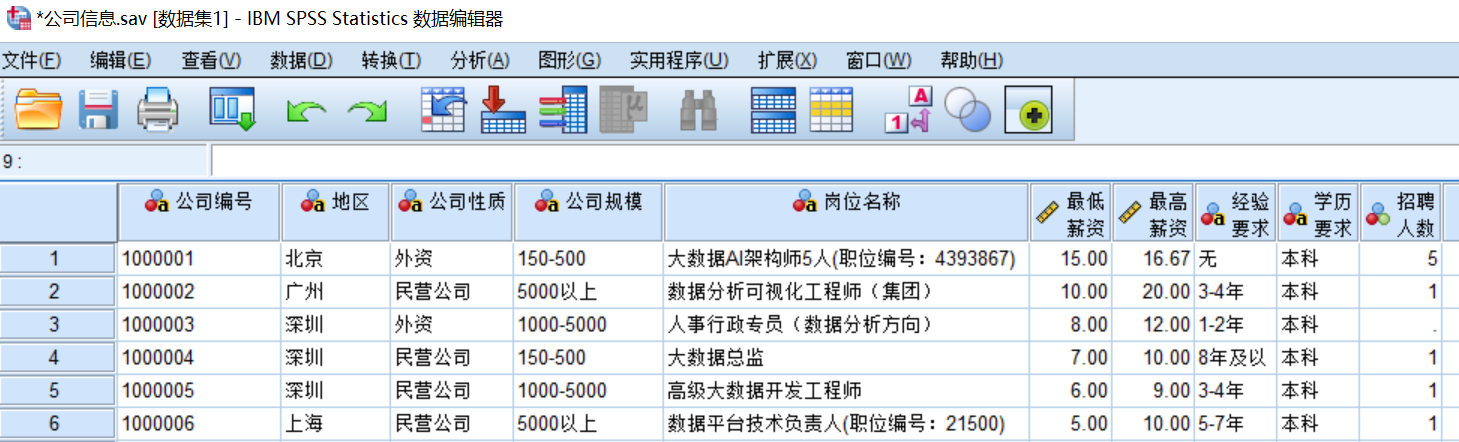Open the 帮助(H) menu
Viewport: 1459px width, 442px height.
971,60
